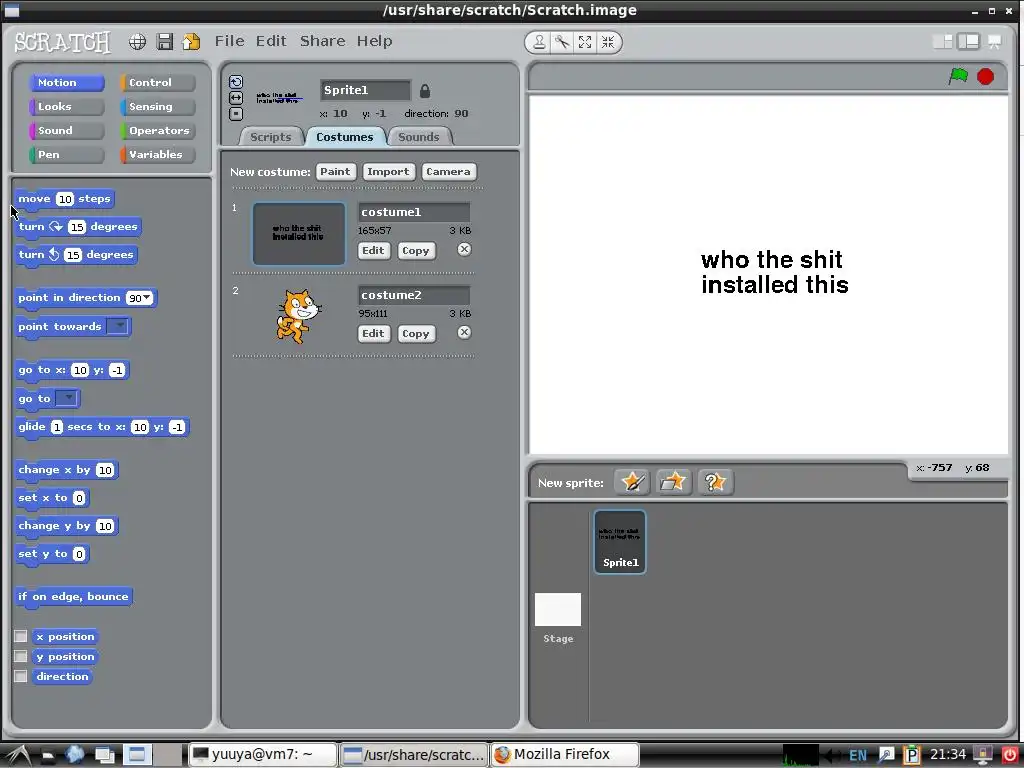This screenshot has width=1024, height=768.
Task: Set rotation style to can rotate
Action: point(236,82)
